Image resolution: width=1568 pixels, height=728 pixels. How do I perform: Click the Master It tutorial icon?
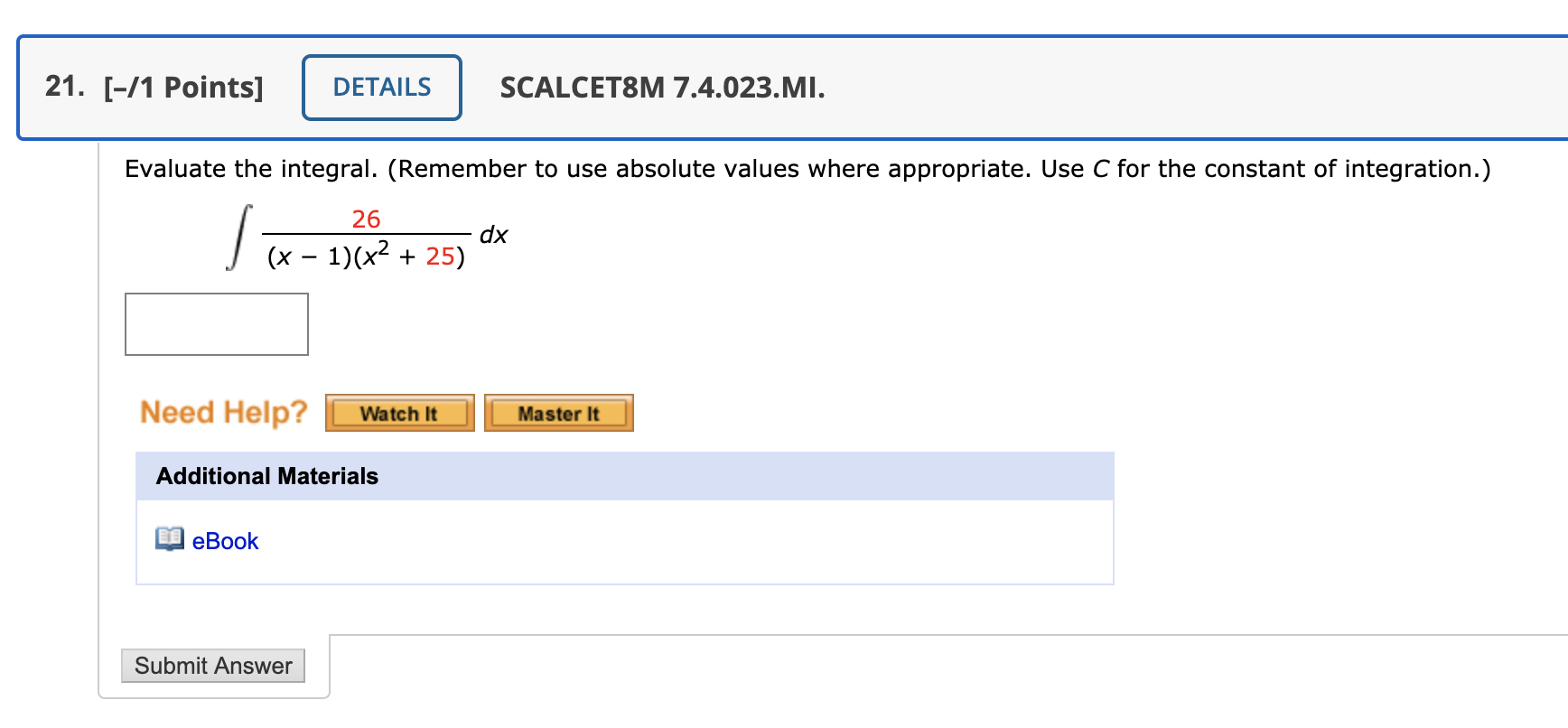point(558,413)
